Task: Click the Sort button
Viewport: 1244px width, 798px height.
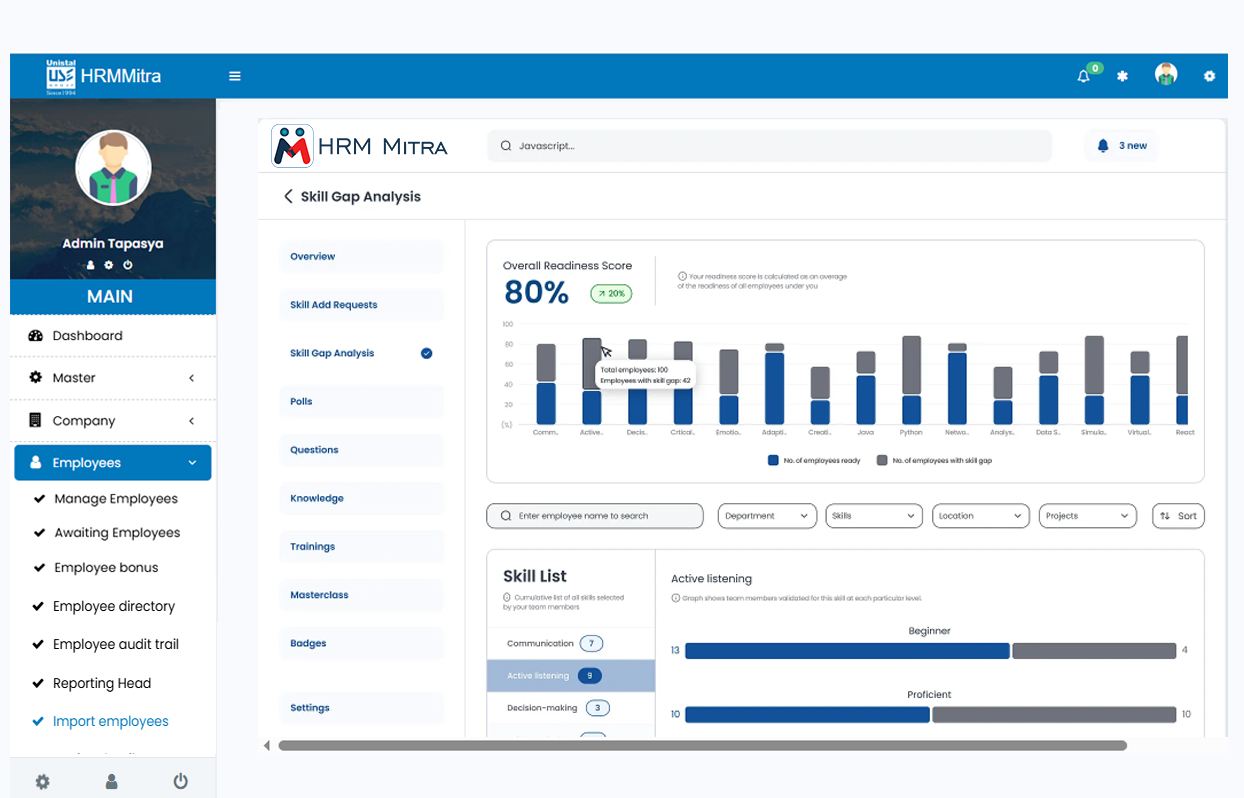Action: (1178, 516)
